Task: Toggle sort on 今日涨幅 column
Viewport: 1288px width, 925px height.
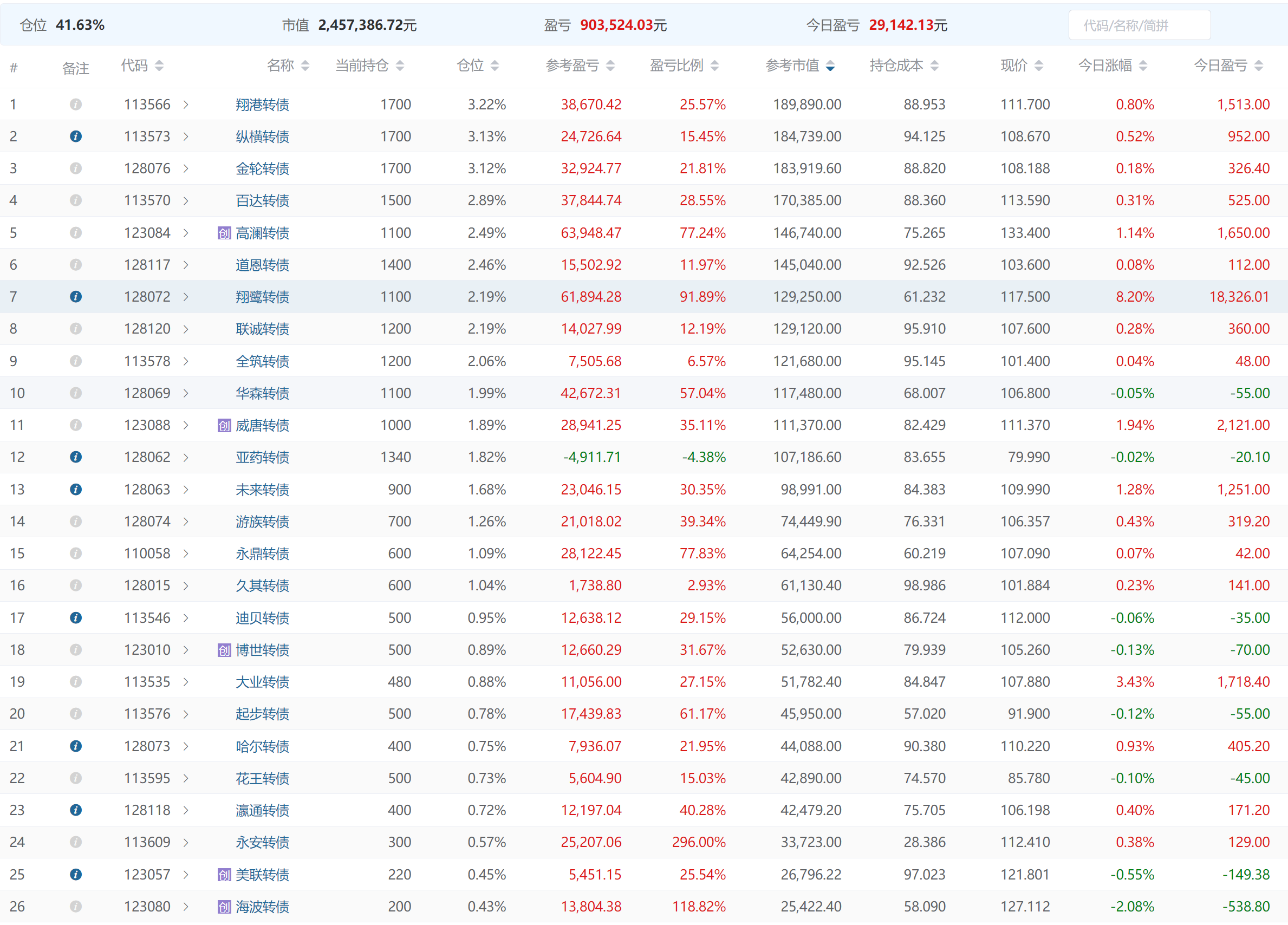Action: coord(1143,66)
